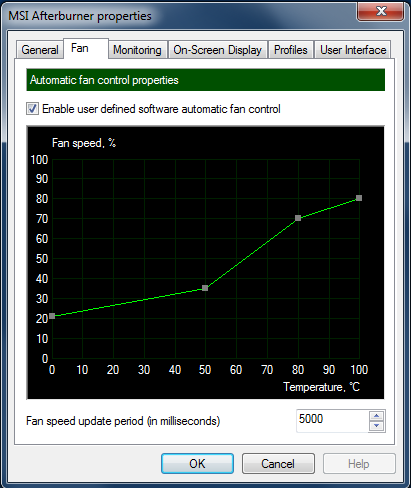Select the fan curve node at 80°C
The width and height of the screenshot is (411, 488).
click(298, 218)
